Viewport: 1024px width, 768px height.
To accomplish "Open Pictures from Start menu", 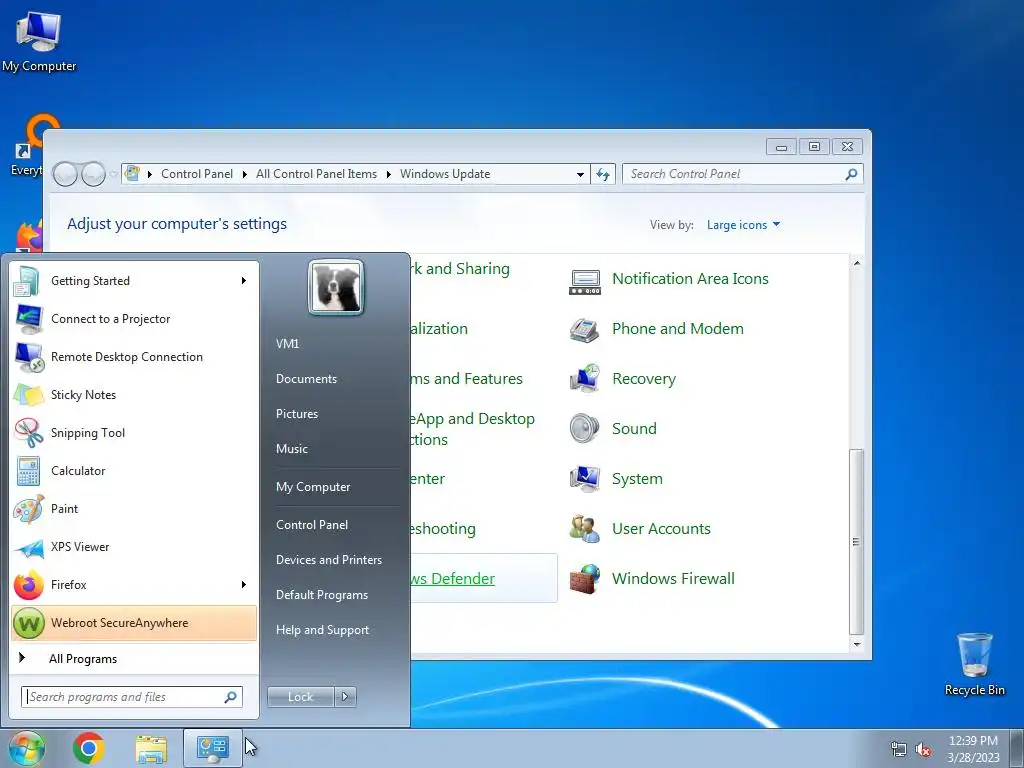I will tap(296, 414).
